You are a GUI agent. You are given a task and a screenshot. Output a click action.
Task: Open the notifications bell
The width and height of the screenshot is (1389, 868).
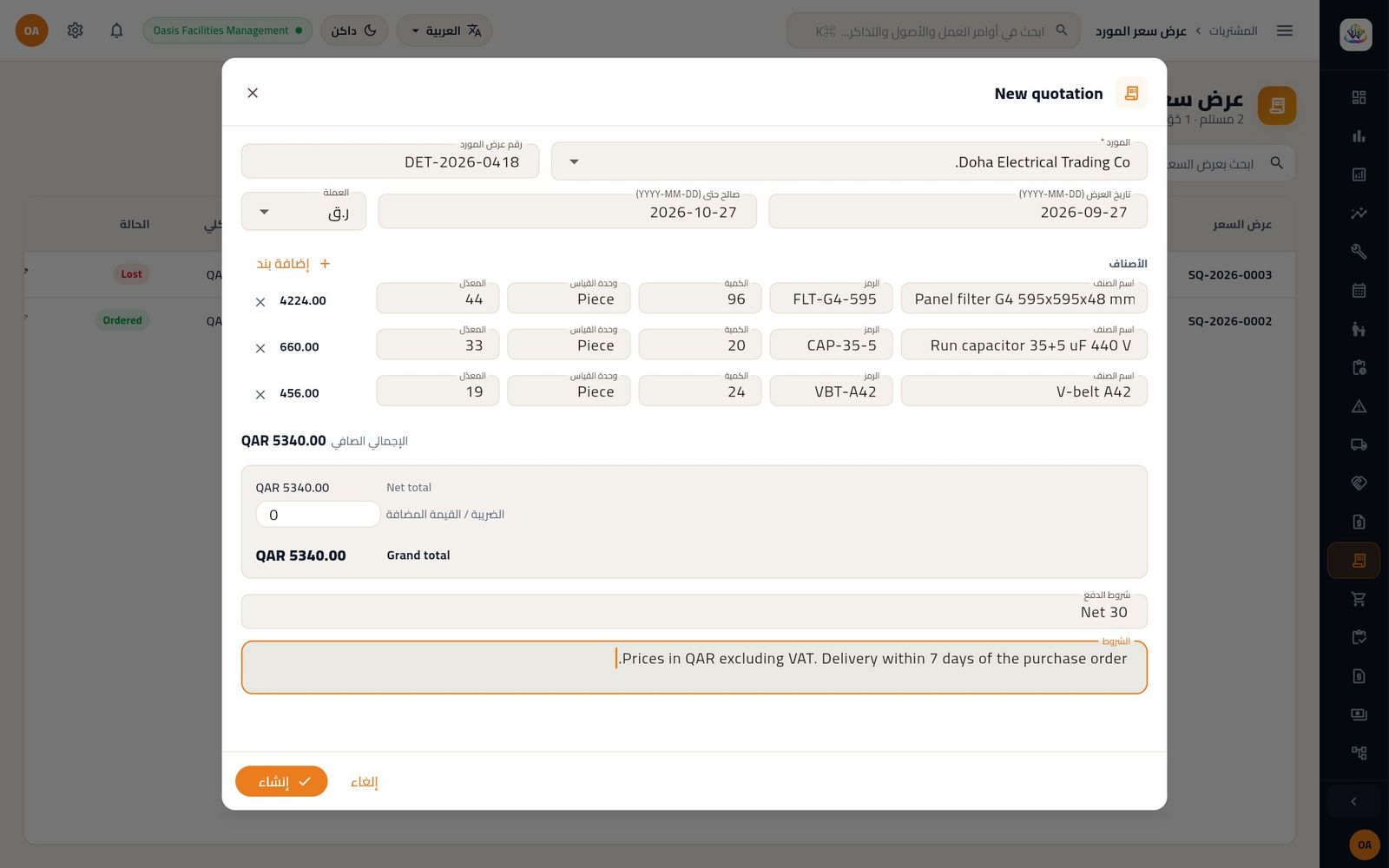pyautogui.click(x=116, y=30)
